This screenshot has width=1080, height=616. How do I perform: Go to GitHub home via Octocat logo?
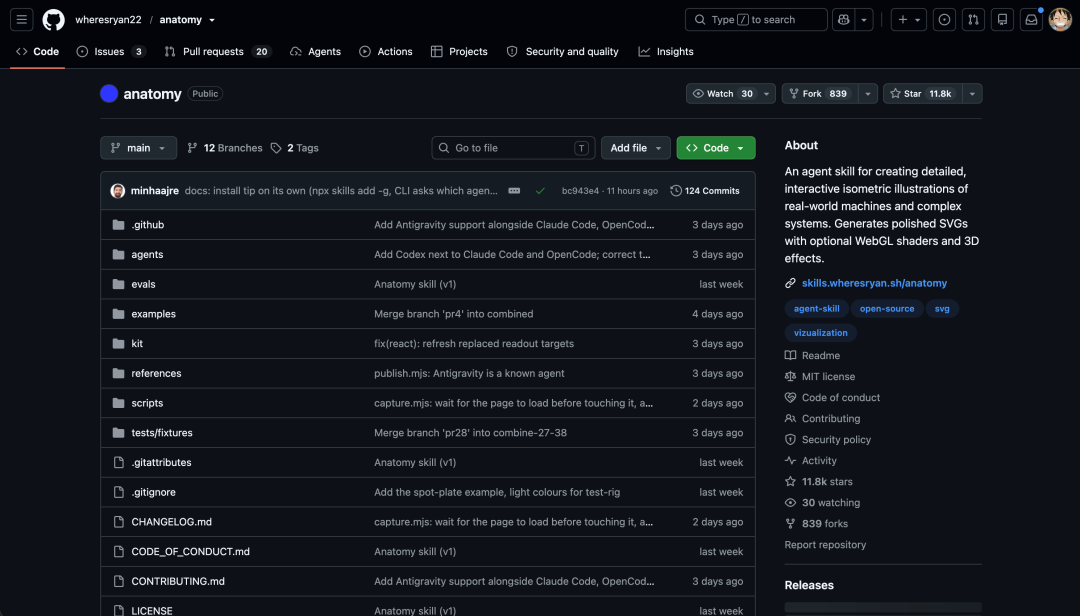click(54, 19)
